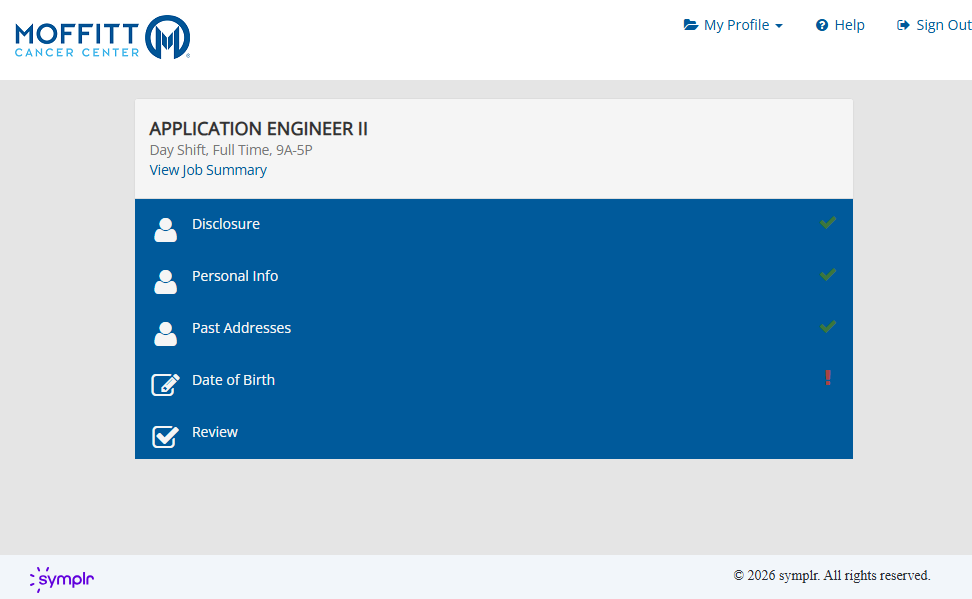Click the green checkmark on Past Addresses row
Screen dimensions: 972x599
(827, 327)
